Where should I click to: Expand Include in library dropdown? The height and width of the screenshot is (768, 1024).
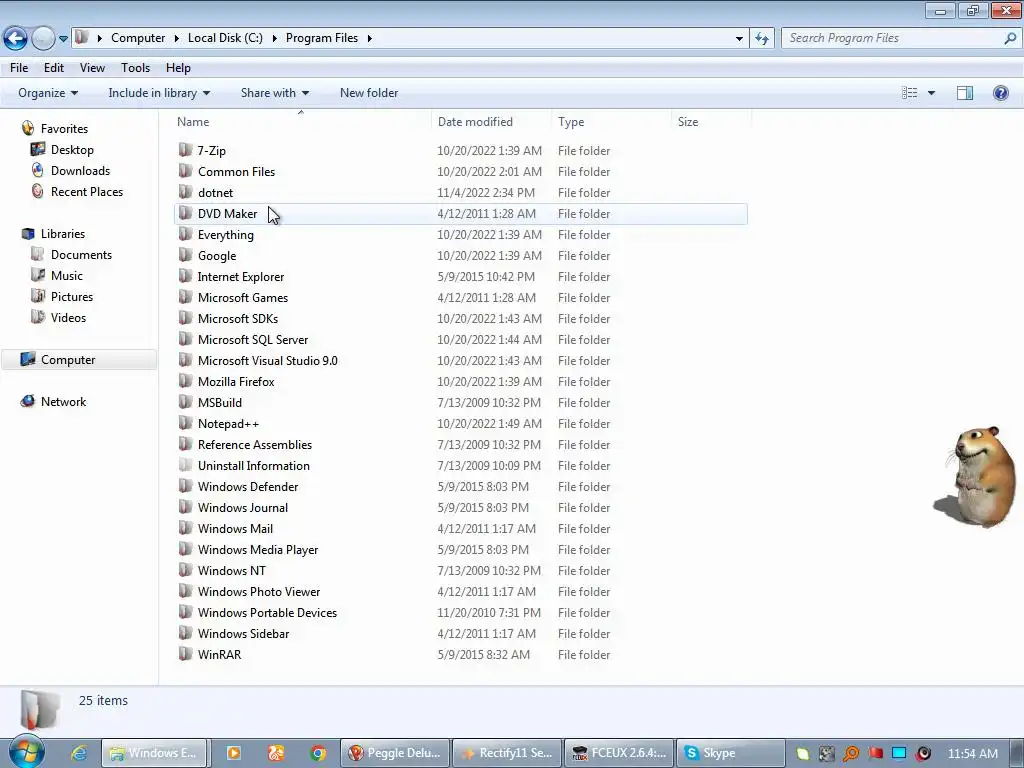coord(159,93)
